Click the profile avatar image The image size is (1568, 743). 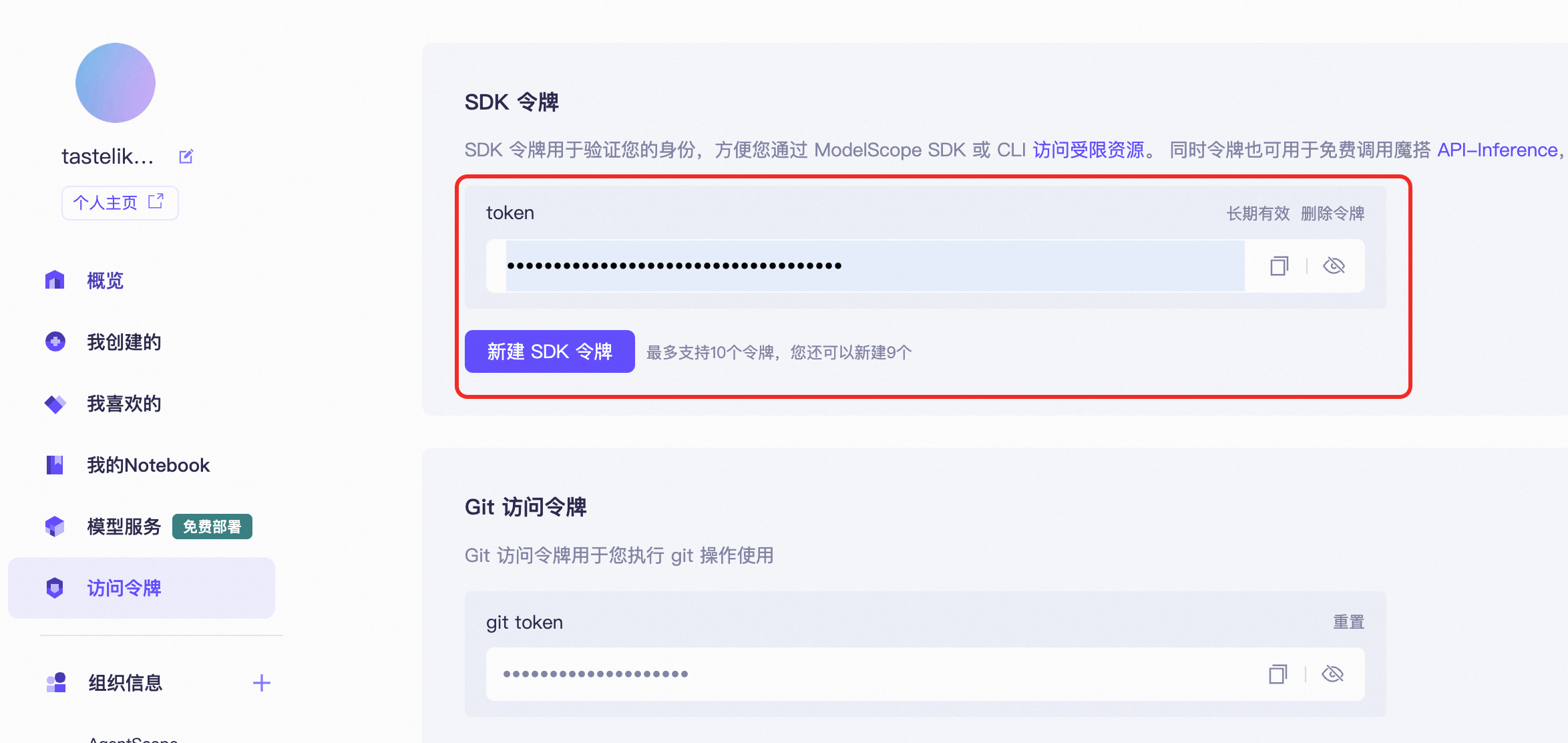click(116, 83)
